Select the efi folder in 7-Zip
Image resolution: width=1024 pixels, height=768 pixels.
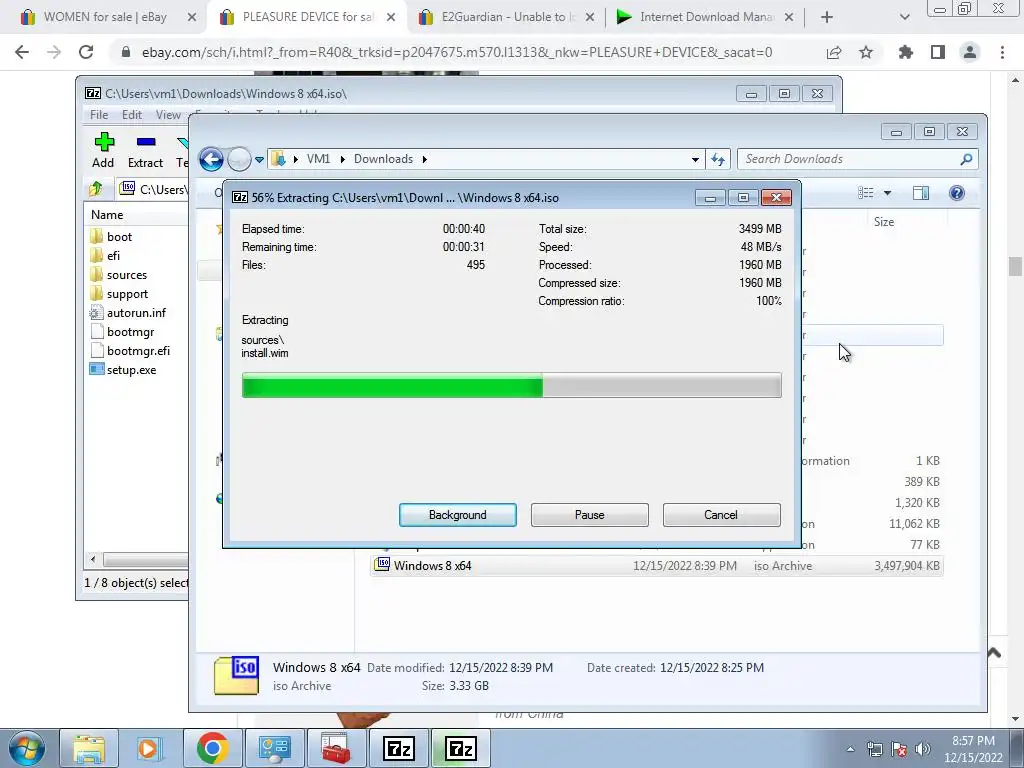coord(113,255)
